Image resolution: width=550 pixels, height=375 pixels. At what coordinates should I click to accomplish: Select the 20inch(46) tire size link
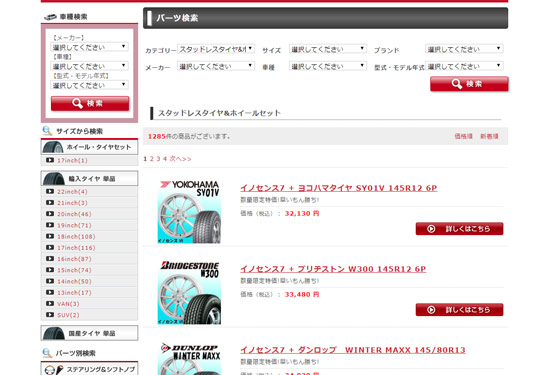(74, 214)
